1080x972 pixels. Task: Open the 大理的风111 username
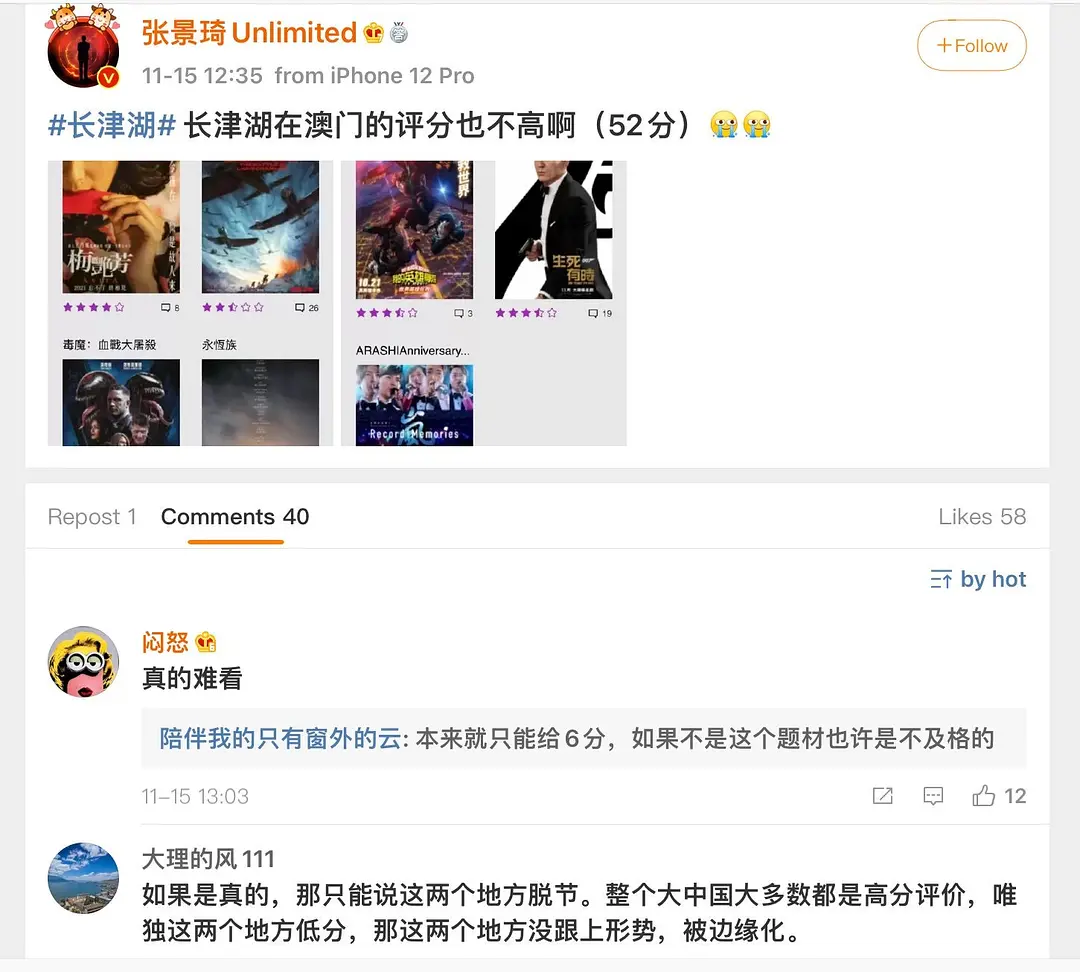pos(208,859)
